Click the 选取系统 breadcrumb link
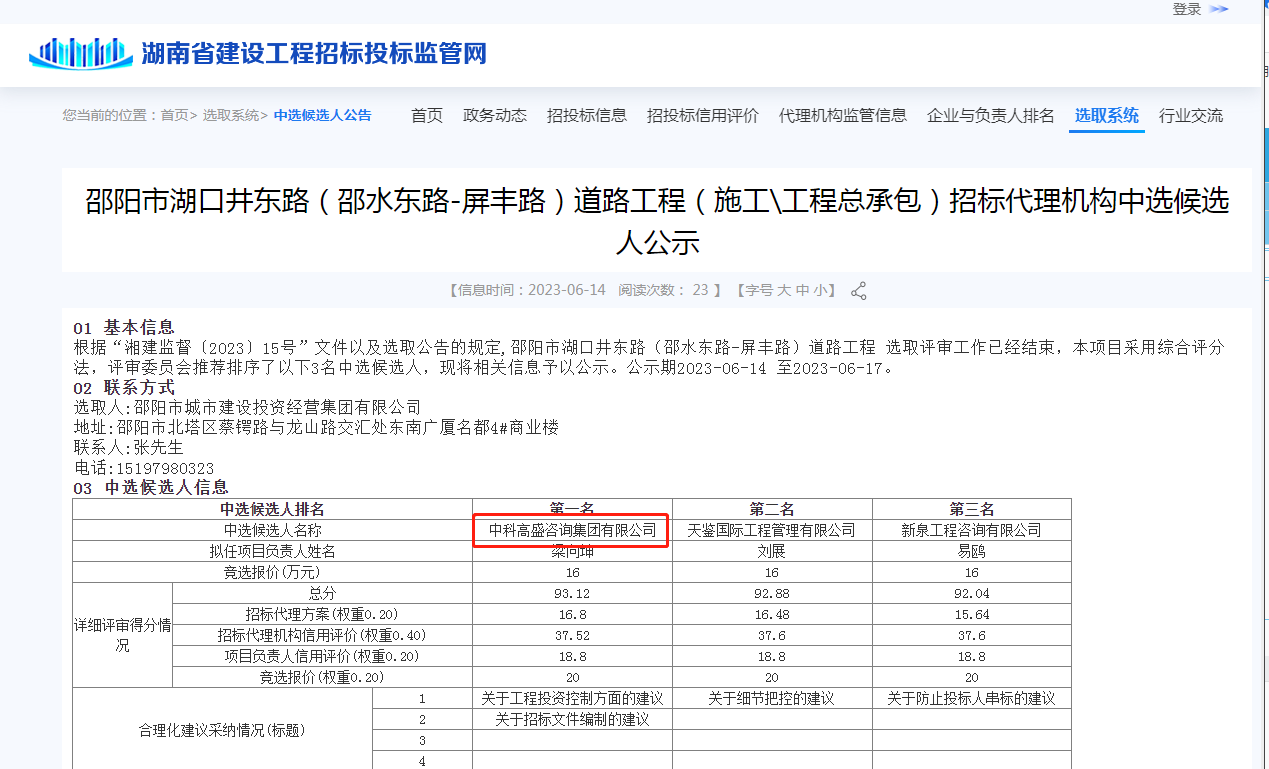This screenshot has width=1269, height=769. click(x=231, y=116)
